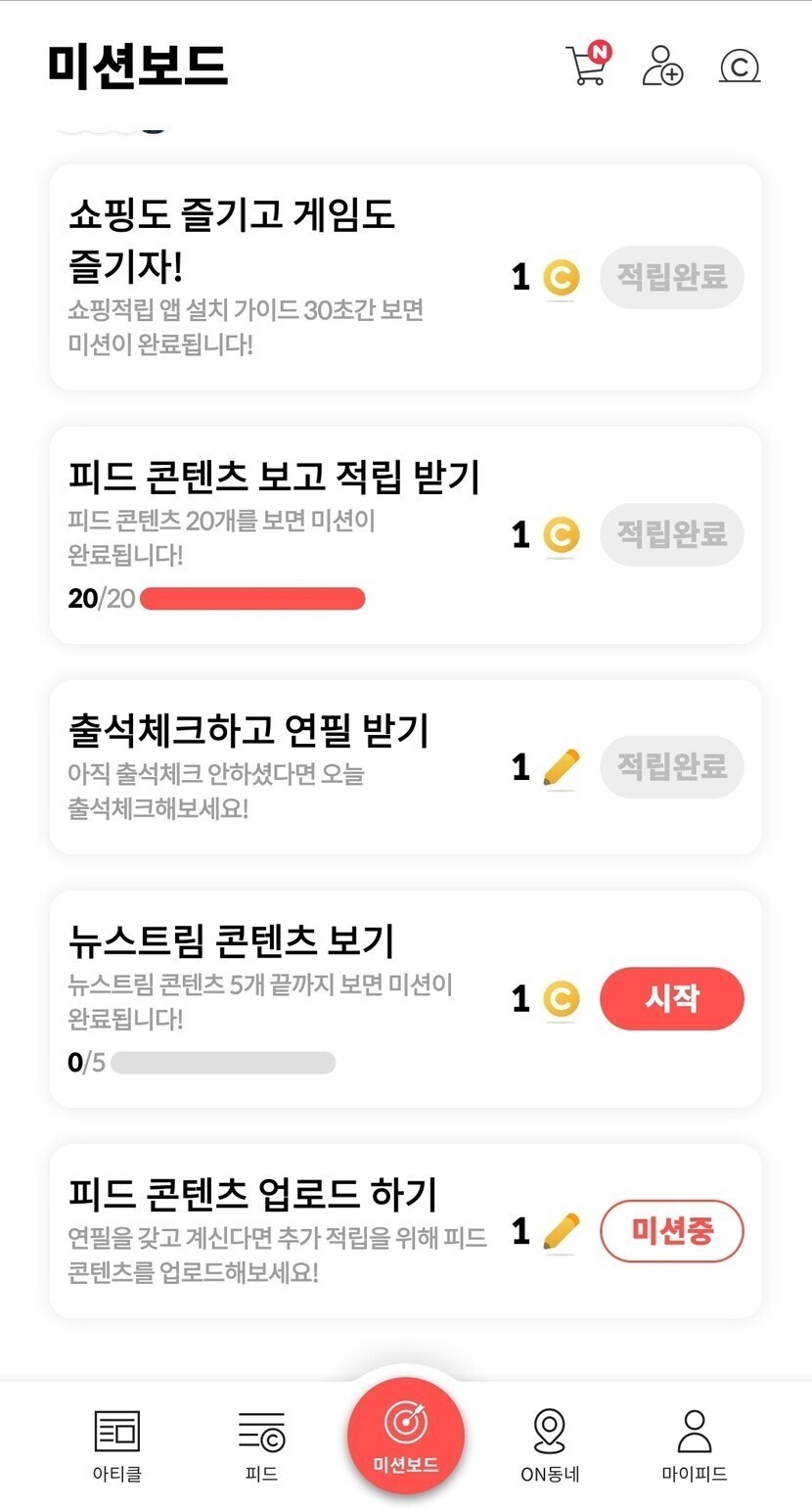This screenshot has height=1508, width=812.
Task: Switch to the 아티클 tab
Action: pyautogui.click(x=117, y=1444)
